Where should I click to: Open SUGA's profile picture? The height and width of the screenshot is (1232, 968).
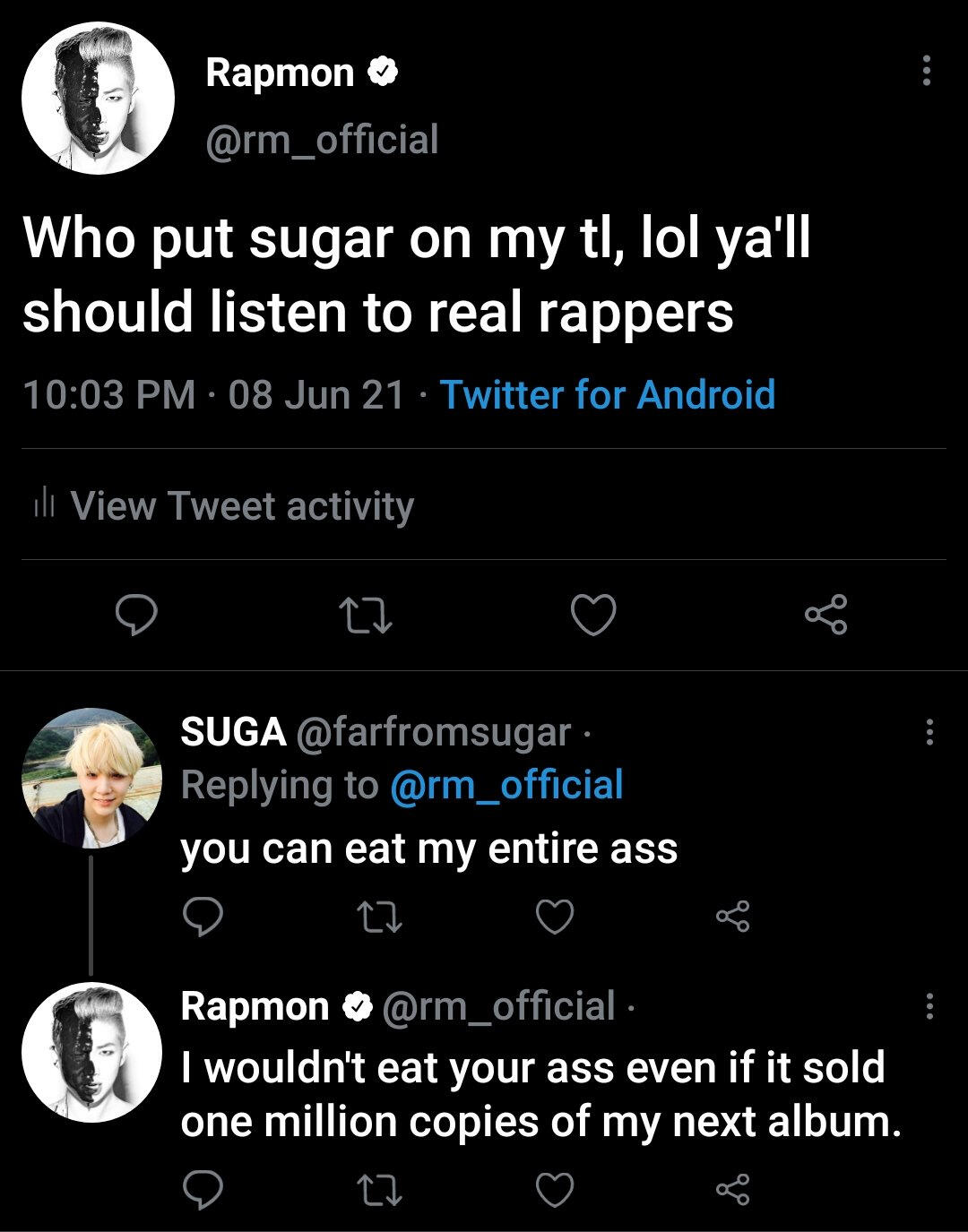coord(91,779)
